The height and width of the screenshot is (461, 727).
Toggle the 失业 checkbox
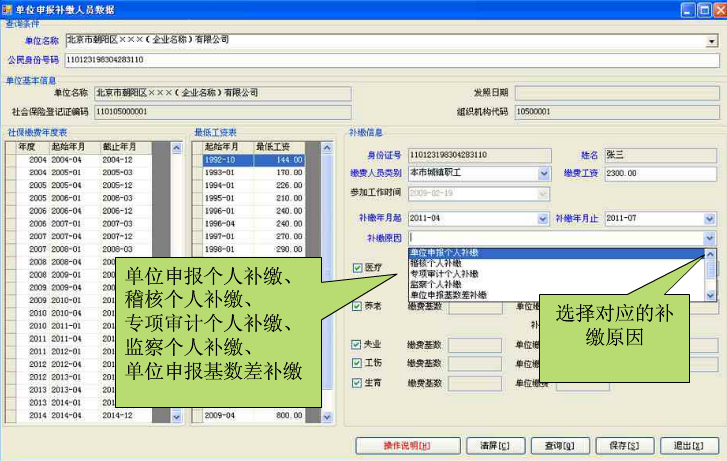pyautogui.click(x=356, y=345)
